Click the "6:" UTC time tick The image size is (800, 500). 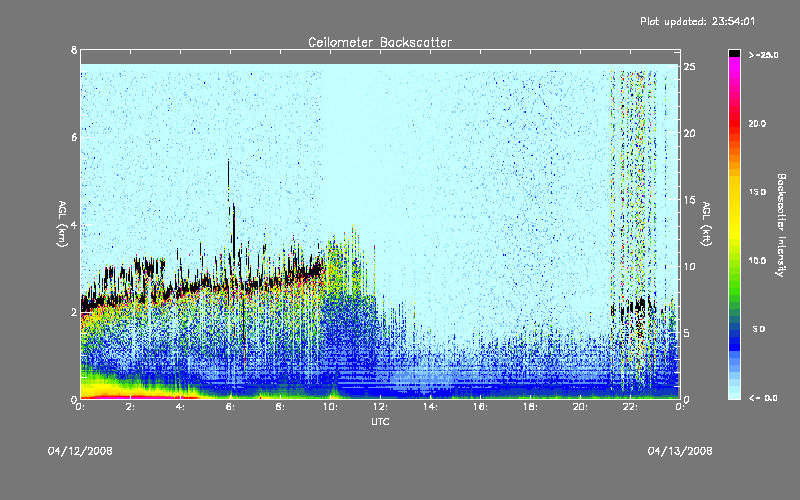coord(230,407)
